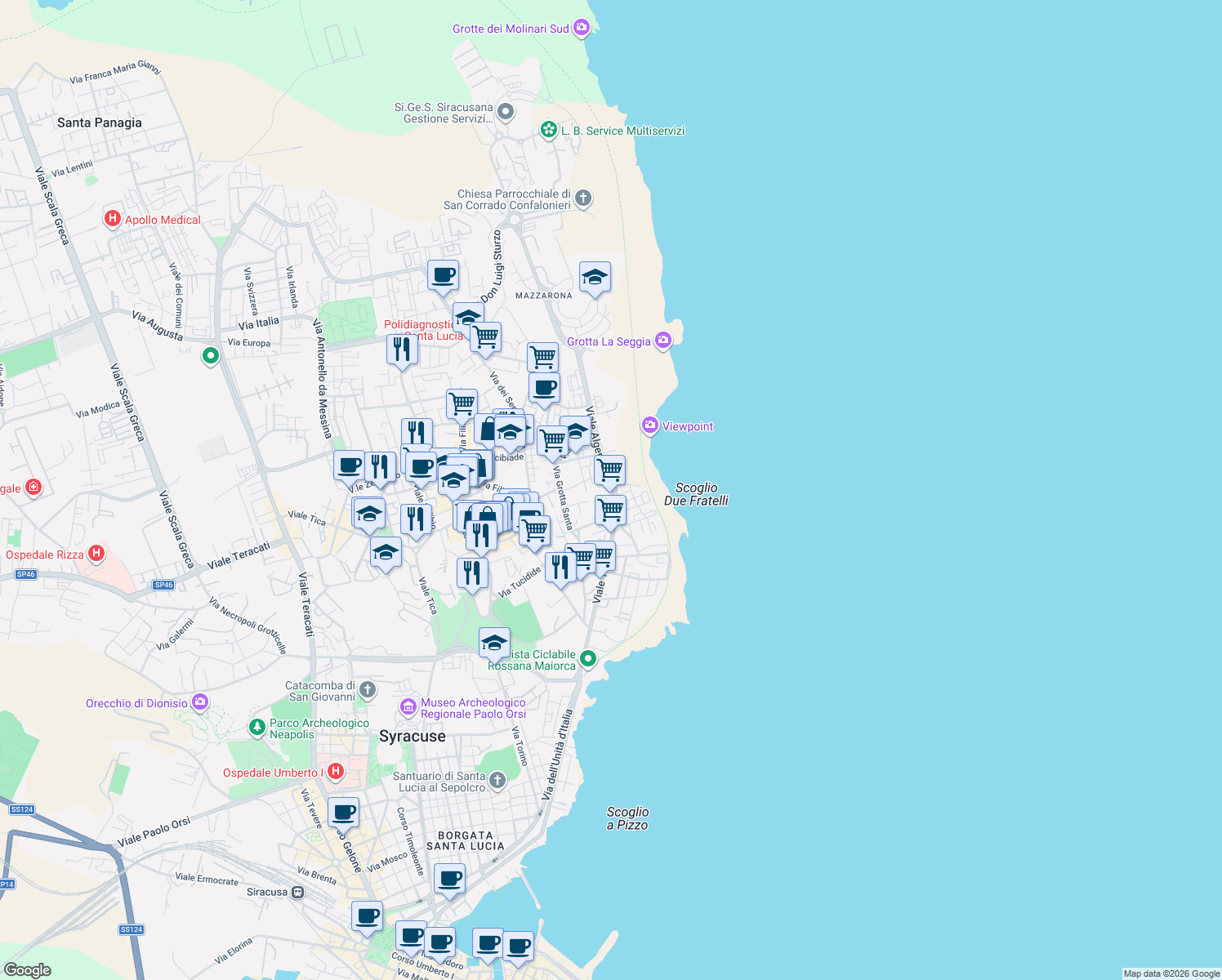Viewport: 1222px width, 980px height.
Task: Click the Grotta La Seggia camera icon
Action: coord(663,341)
